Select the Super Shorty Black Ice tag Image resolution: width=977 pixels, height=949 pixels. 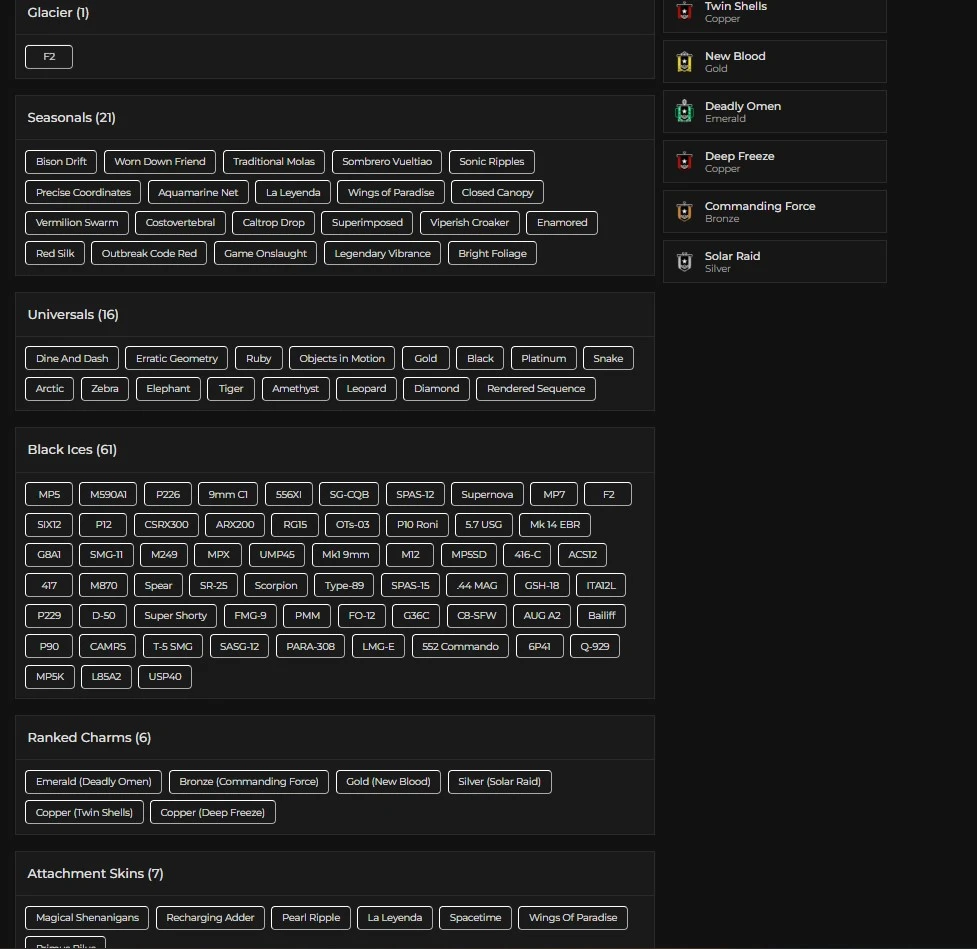click(176, 616)
